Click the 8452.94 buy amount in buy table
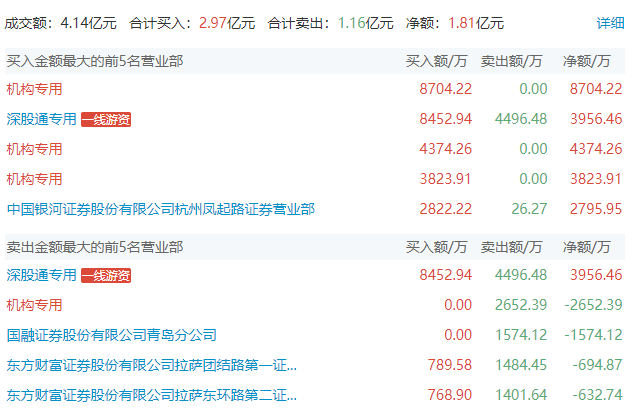Viewport: 635px width, 408px height. 445,119
